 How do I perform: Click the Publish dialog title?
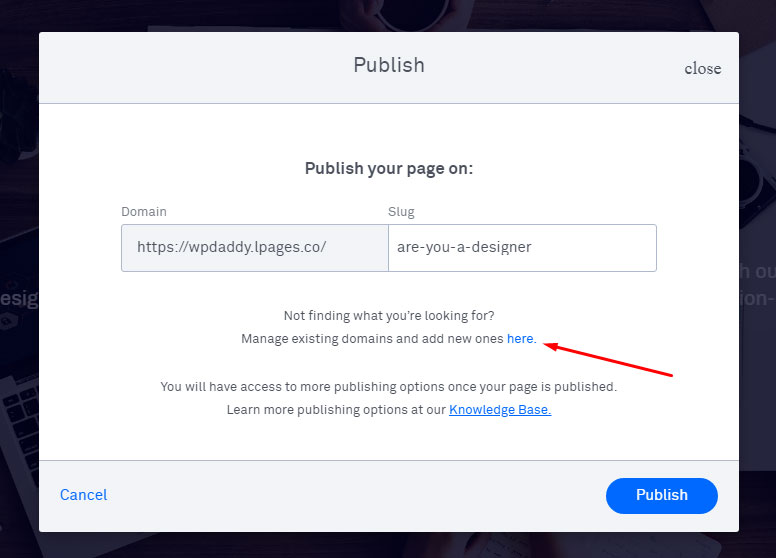pyautogui.click(x=389, y=65)
